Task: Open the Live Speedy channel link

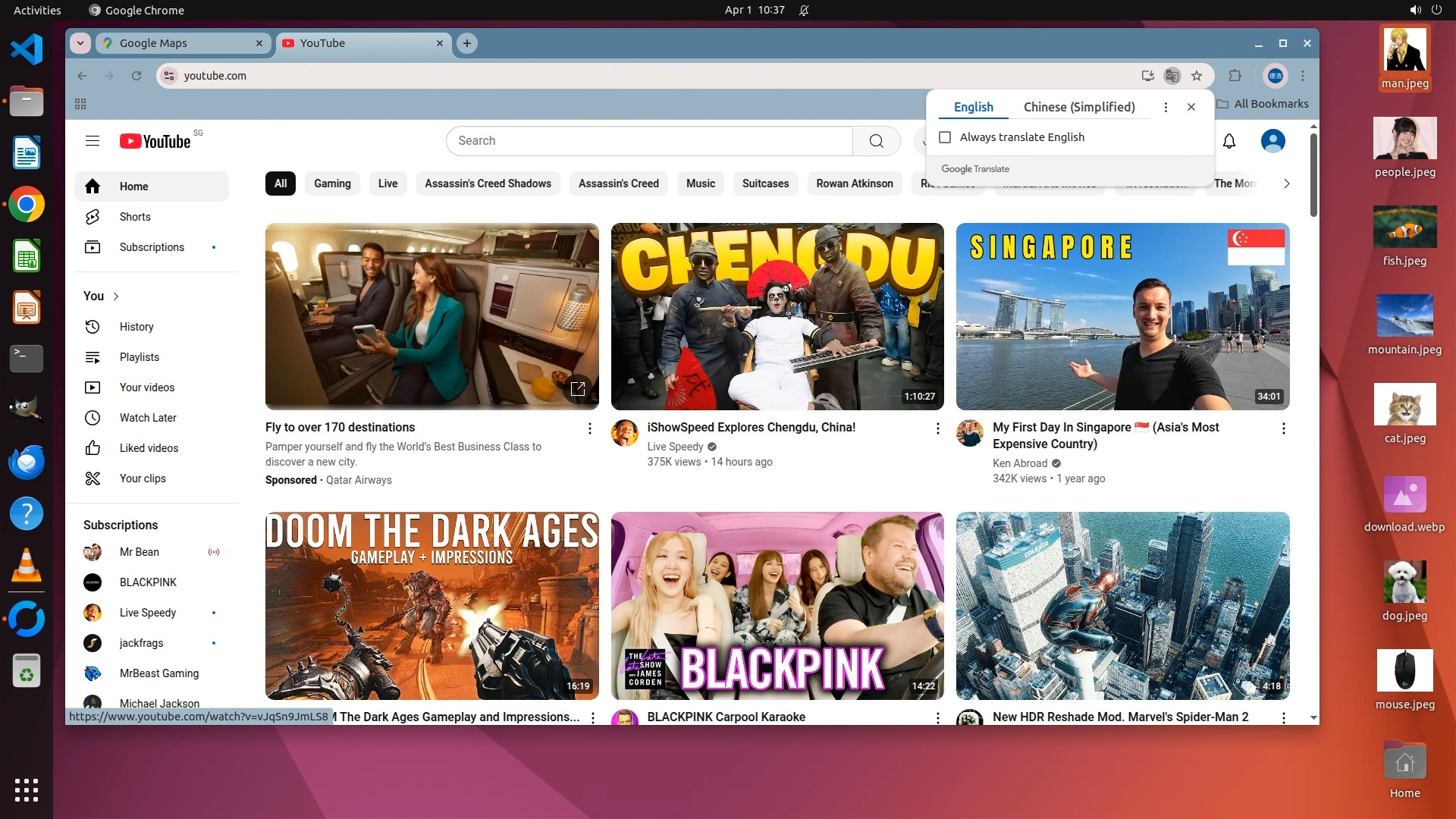Action: (x=675, y=447)
